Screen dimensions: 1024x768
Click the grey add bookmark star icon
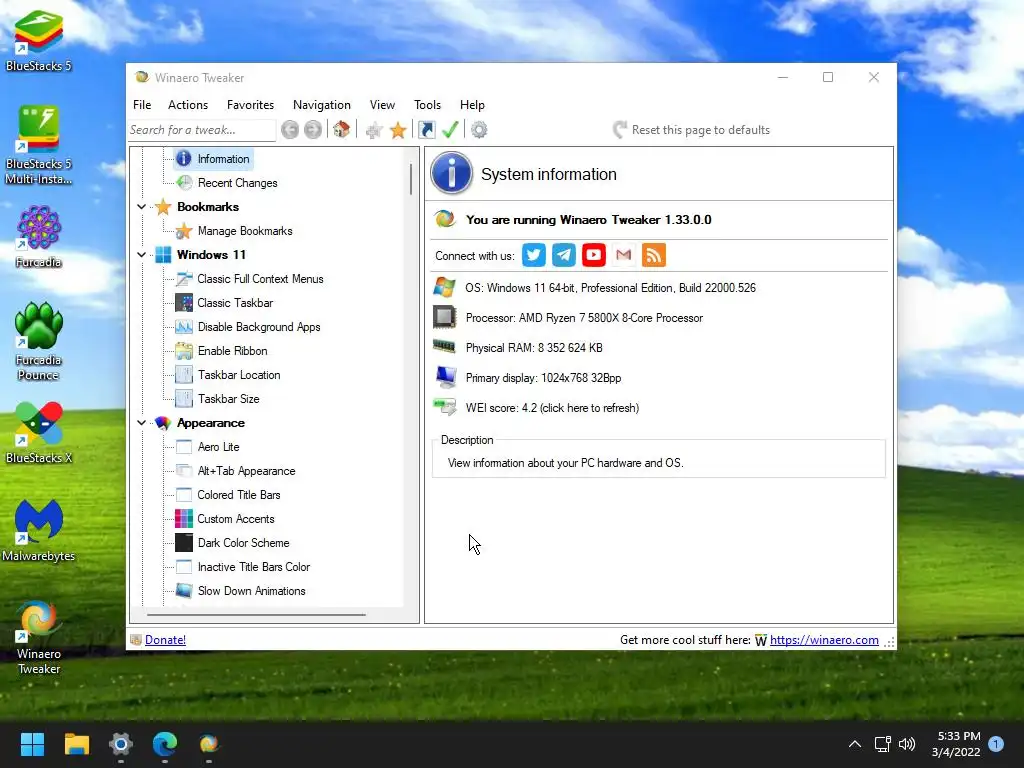tap(374, 130)
